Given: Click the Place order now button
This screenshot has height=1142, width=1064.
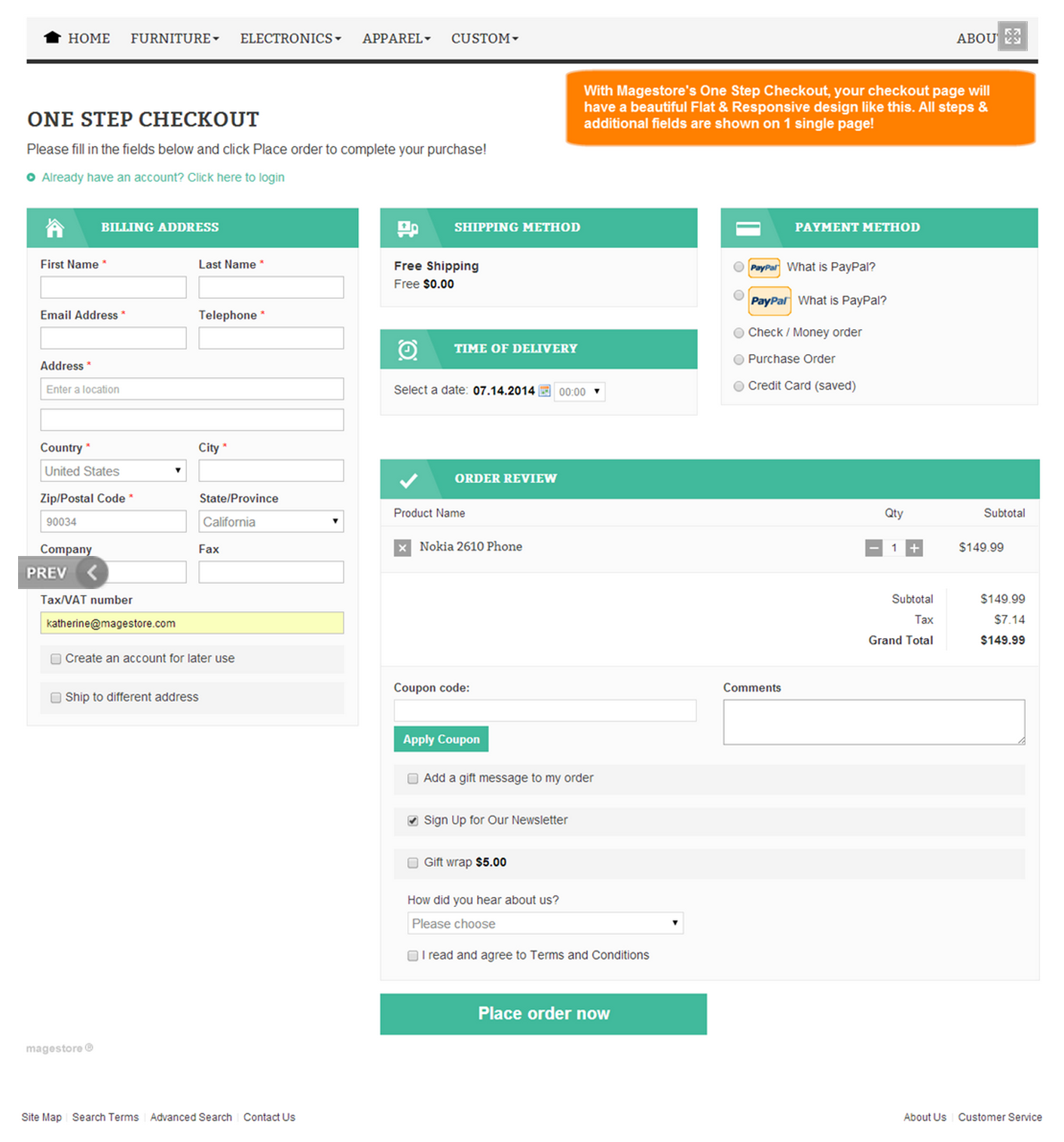Looking at the screenshot, I should (x=543, y=1014).
